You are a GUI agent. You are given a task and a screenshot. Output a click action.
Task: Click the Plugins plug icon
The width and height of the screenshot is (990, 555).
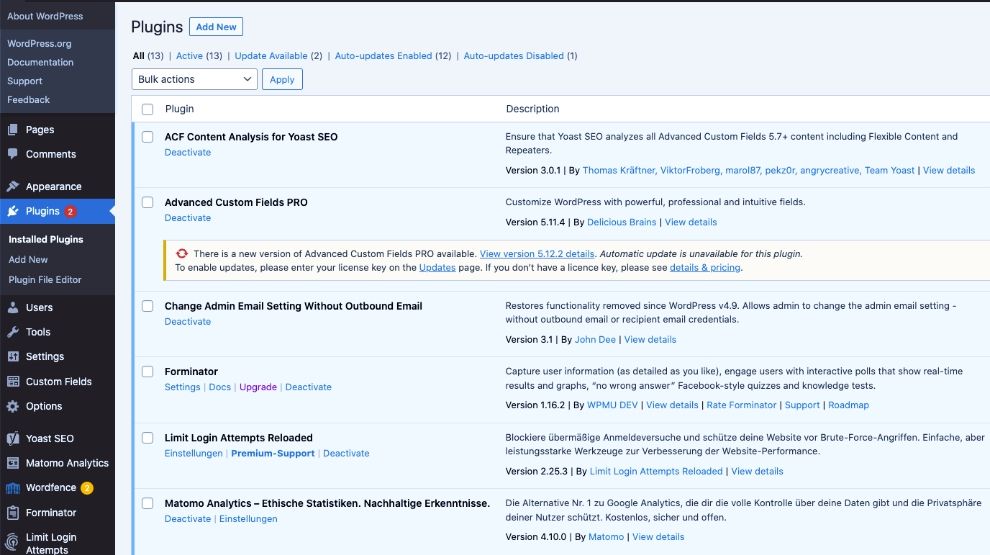pyautogui.click(x=13, y=211)
